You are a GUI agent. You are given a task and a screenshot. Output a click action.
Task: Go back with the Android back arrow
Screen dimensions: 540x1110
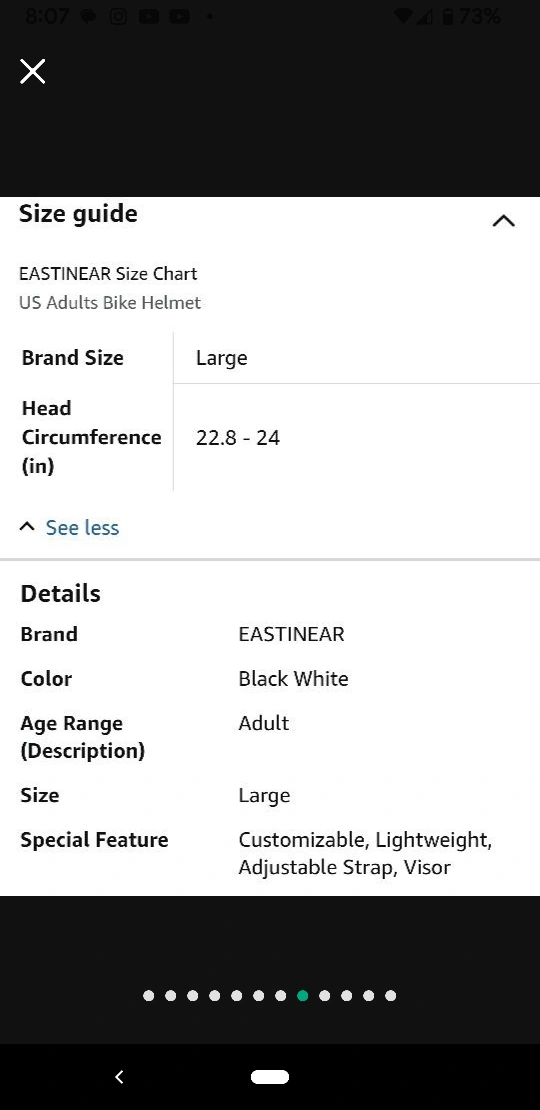coord(119,1077)
